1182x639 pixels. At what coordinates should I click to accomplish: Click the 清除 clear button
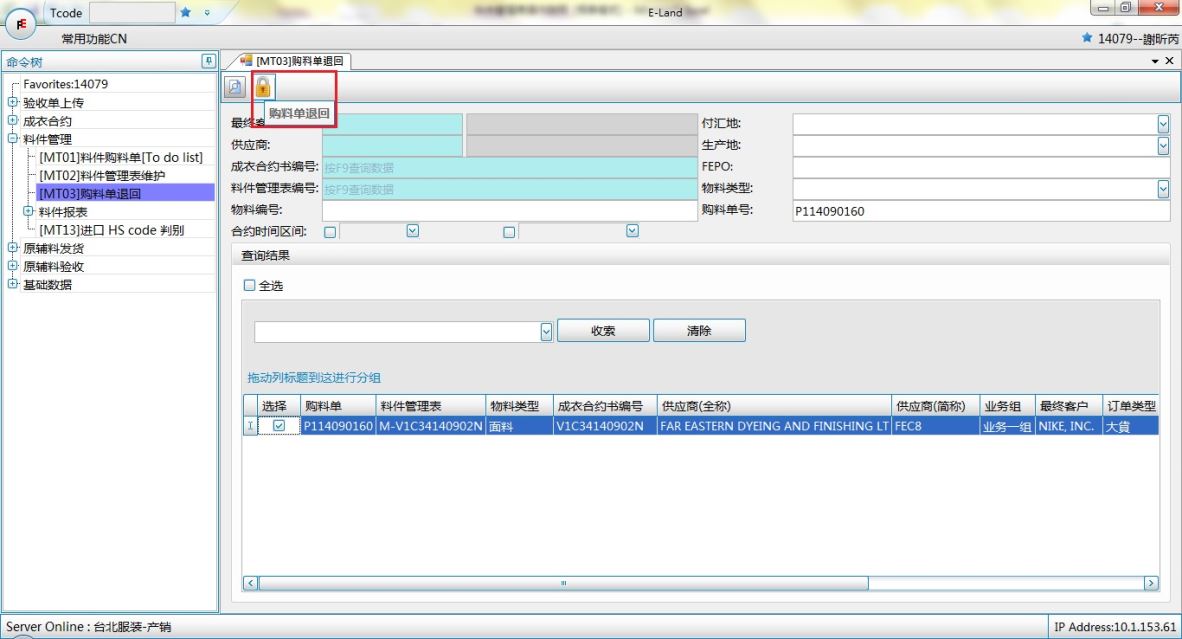[x=699, y=331]
